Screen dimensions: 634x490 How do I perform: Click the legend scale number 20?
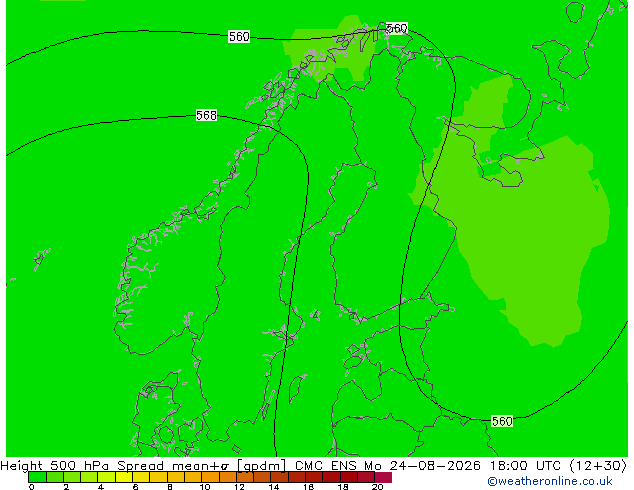(377, 487)
